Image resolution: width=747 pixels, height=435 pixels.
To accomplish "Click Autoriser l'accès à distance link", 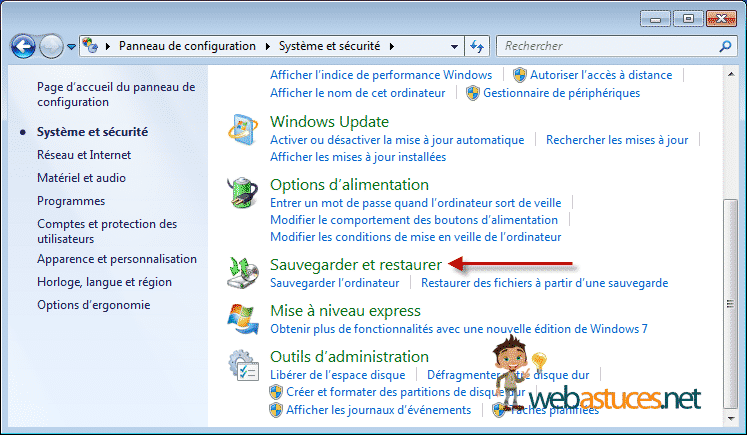I will [601, 75].
